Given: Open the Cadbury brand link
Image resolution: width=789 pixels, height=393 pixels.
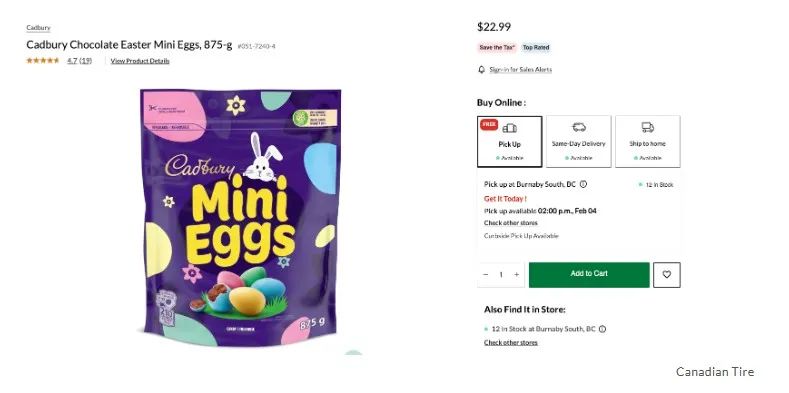Looking at the screenshot, I should (38, 28).
